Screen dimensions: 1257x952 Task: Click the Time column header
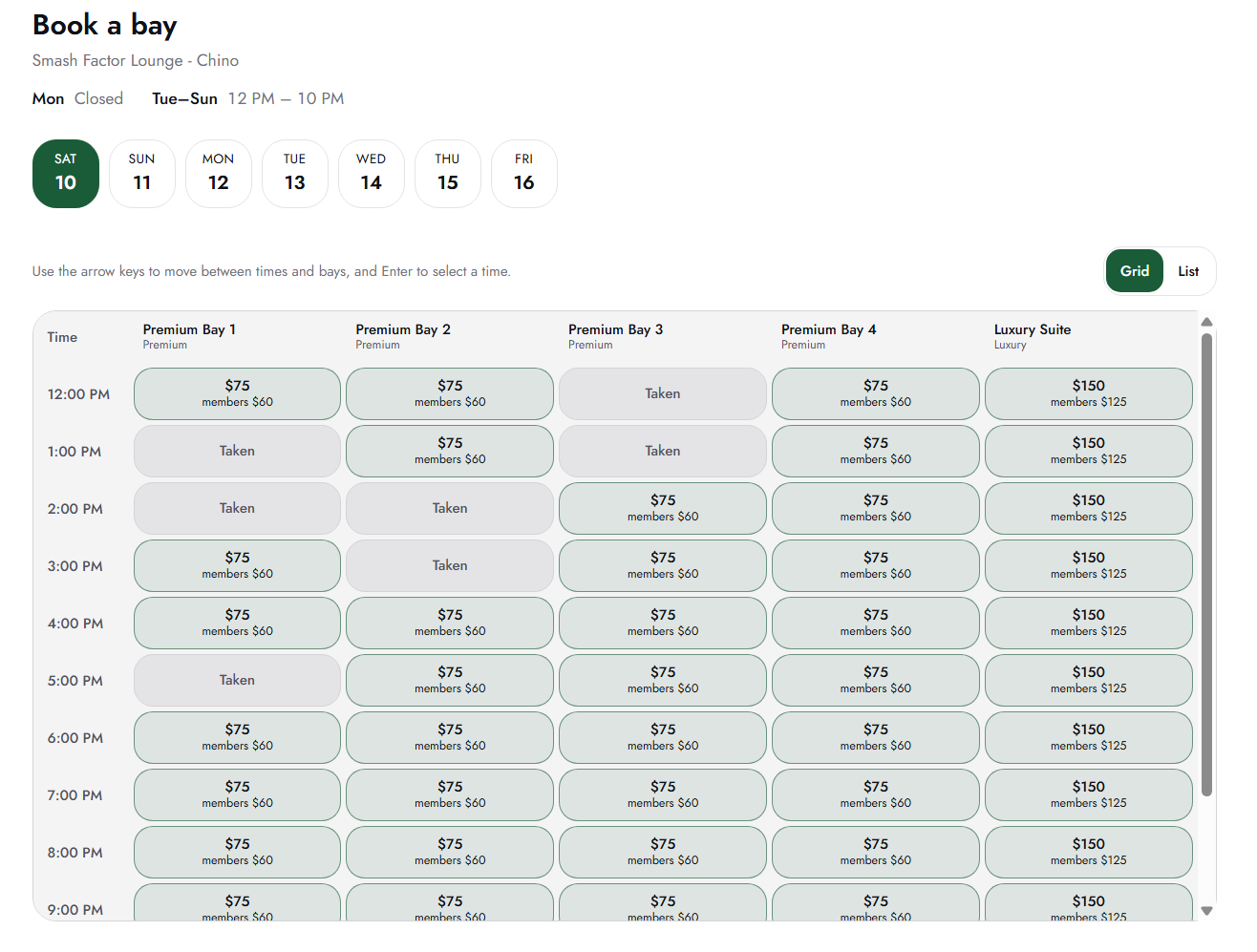[62, 337]
